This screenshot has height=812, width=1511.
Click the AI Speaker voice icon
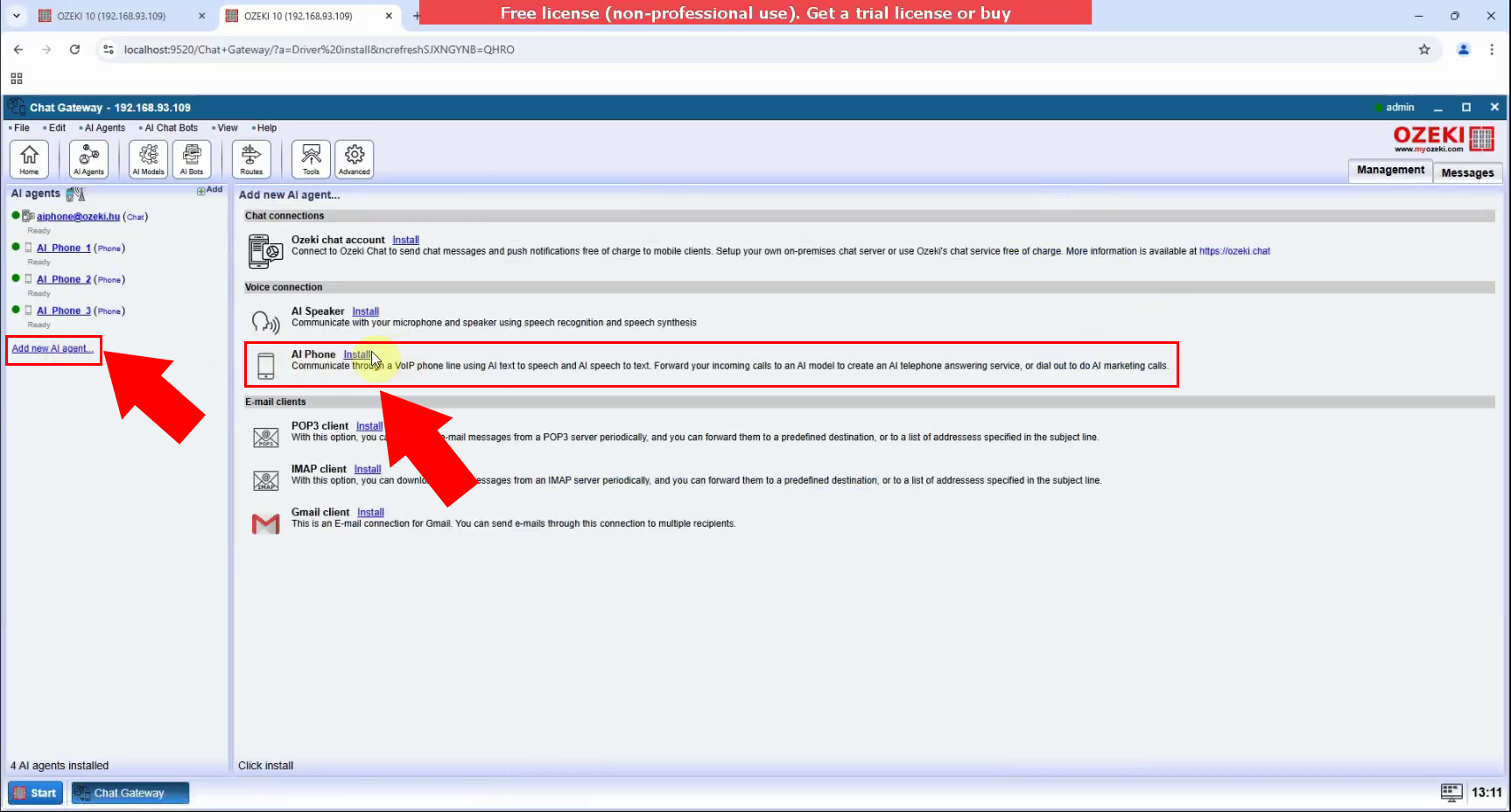point(265,322)
